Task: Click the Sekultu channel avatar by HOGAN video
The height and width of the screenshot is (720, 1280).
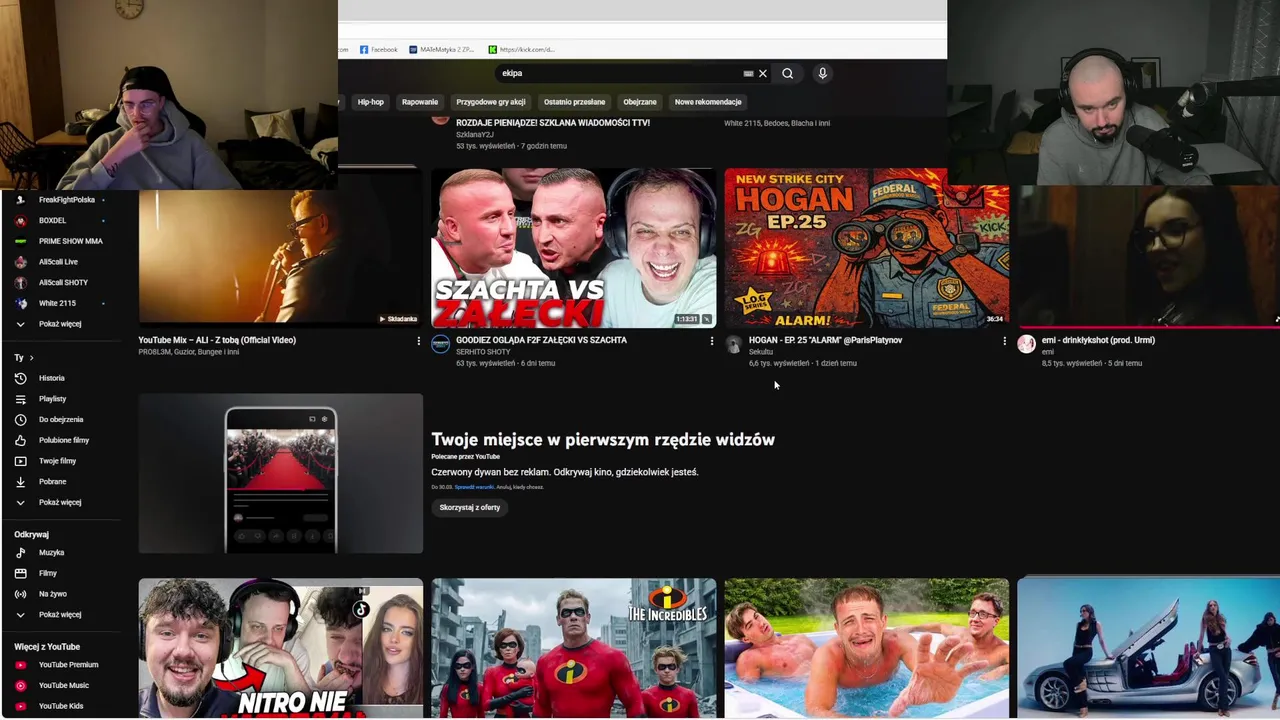Action: [x=733, y=344]
